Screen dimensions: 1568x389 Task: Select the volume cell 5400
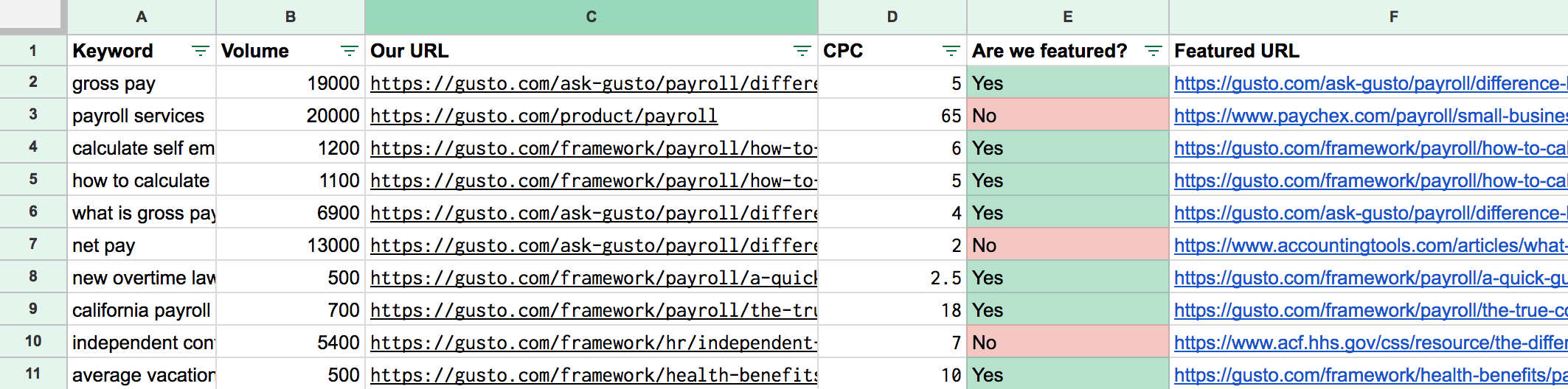pyautogui.click(x=291, y=343)
